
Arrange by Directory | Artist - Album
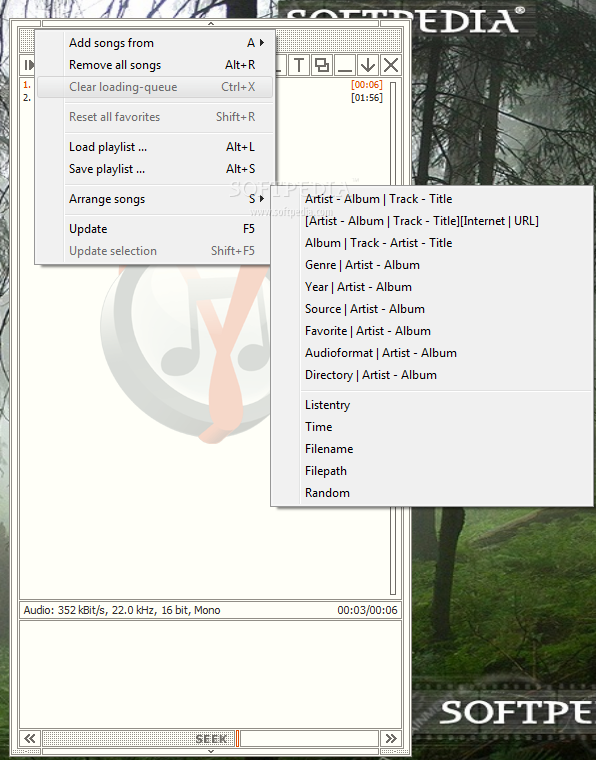432,375
